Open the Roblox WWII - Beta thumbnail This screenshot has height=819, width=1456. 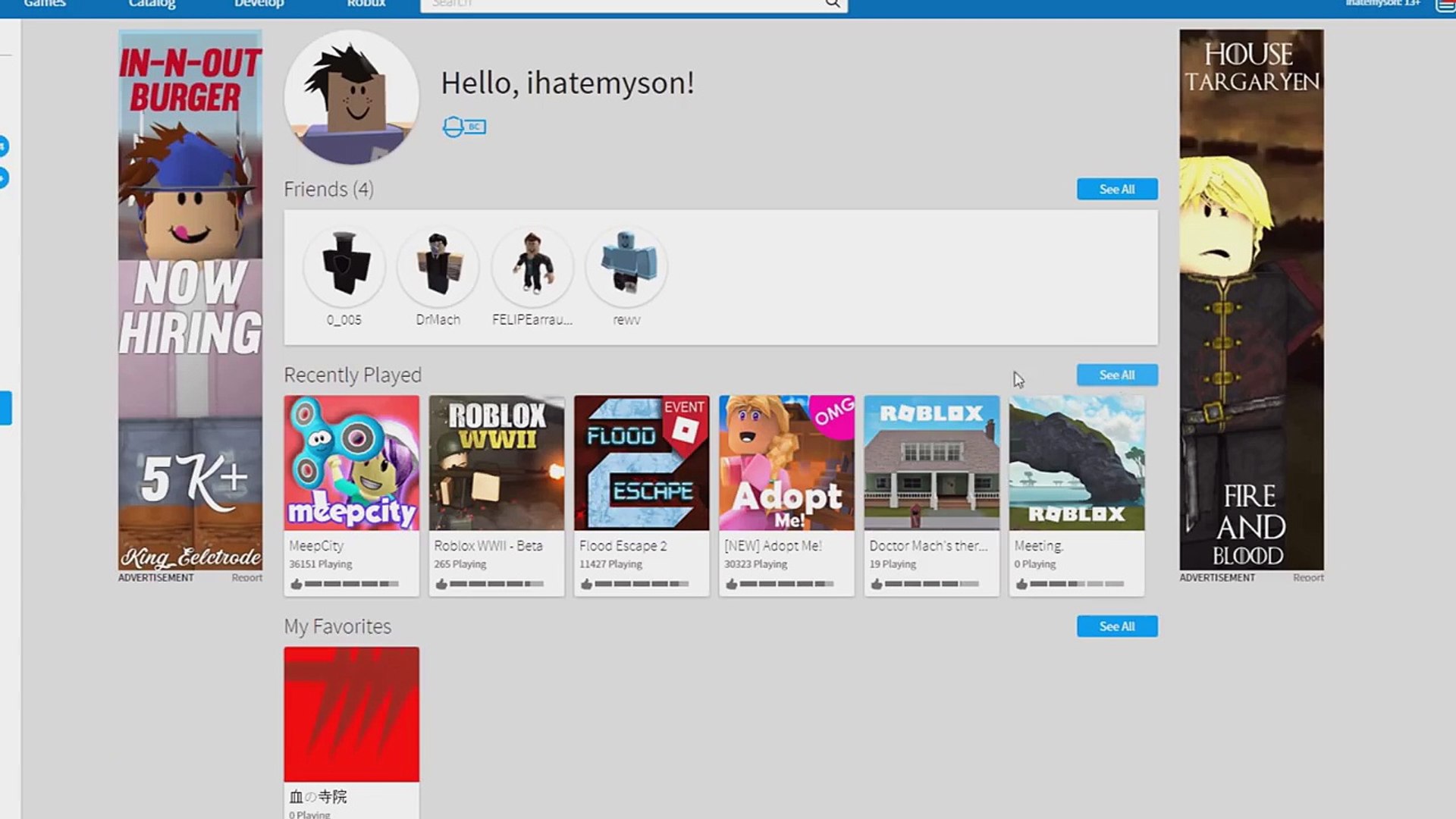[x=497, y=463]
